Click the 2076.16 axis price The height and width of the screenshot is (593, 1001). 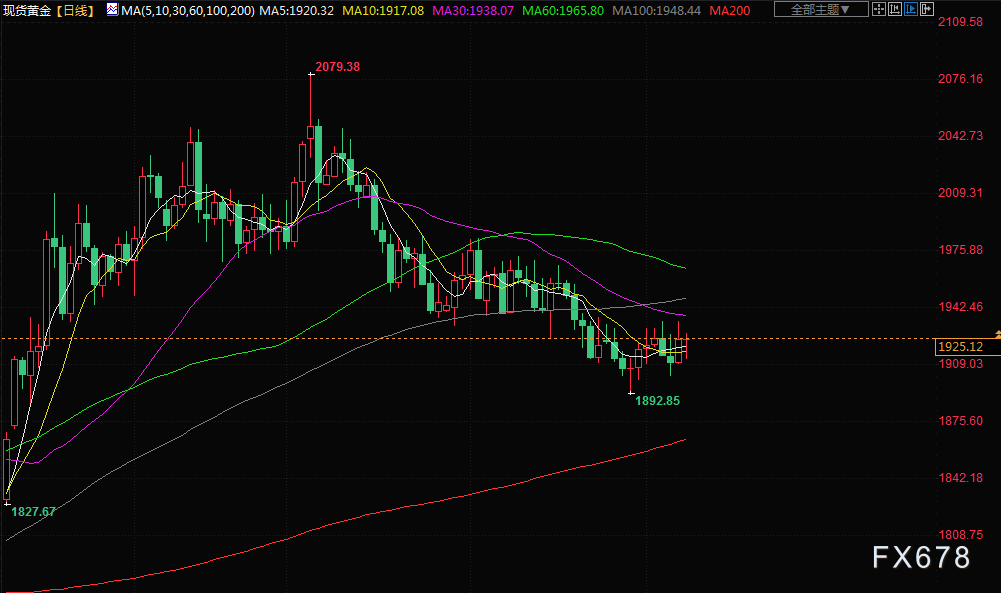(961, 79)
